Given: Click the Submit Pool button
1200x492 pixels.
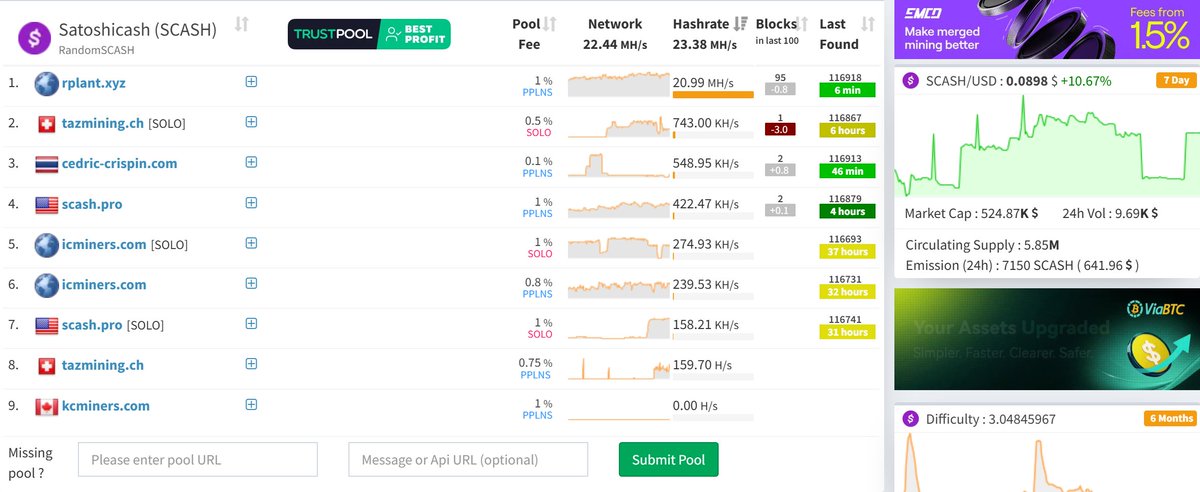Looking at the screenshot, I should (x=669, y=460).
